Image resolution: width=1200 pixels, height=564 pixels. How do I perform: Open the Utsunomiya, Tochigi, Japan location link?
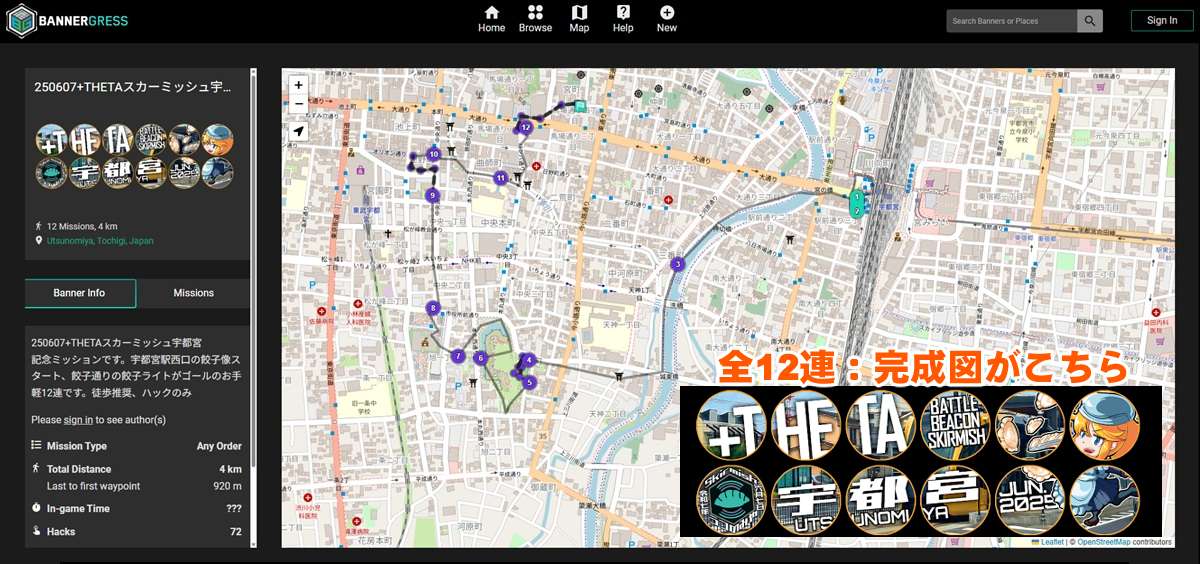click(x=100, y=241)
